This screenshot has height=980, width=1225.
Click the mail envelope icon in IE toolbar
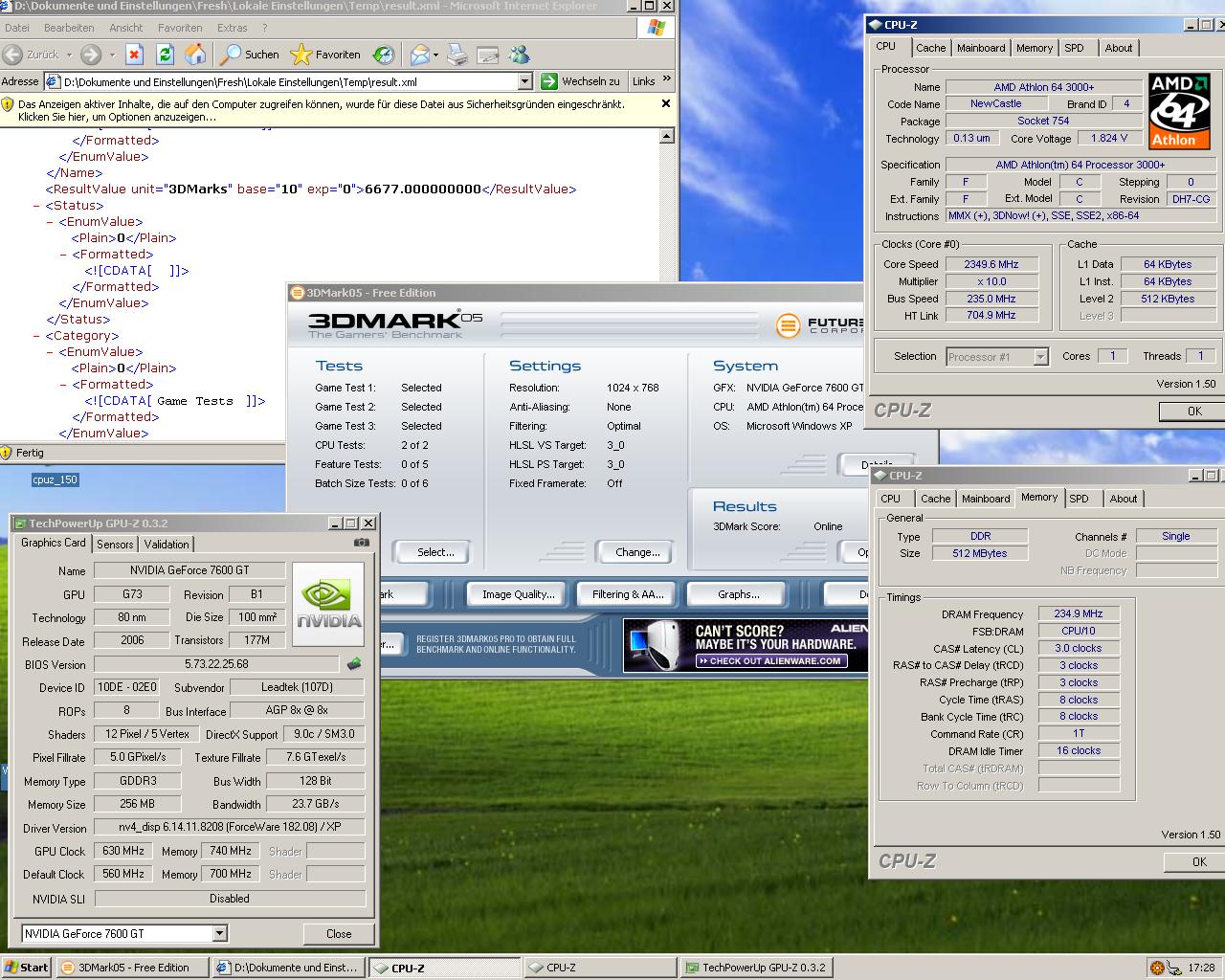tap(418, 55)
